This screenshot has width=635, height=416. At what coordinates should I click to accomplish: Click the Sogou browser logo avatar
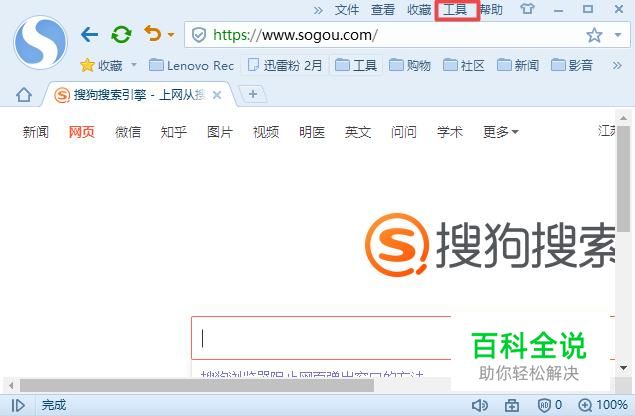tap(40, 42)
